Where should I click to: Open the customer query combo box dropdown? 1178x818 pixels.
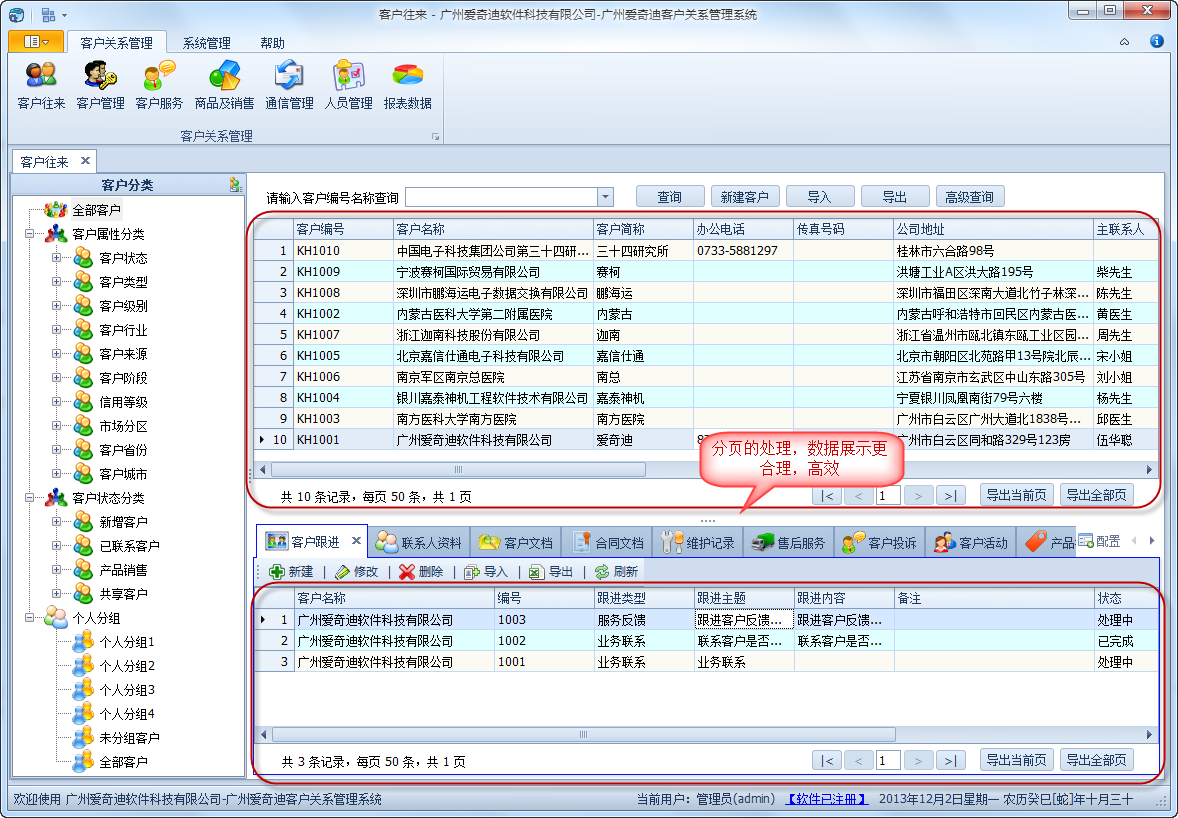click(x=606, y=197)
